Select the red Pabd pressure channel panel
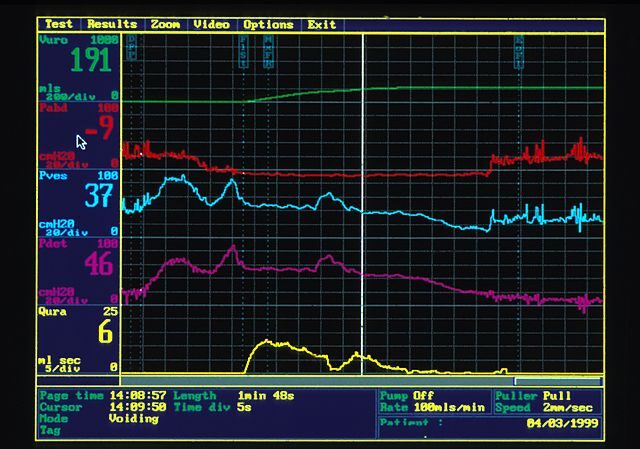Screen dimensions: 640x449 (79, 134)
